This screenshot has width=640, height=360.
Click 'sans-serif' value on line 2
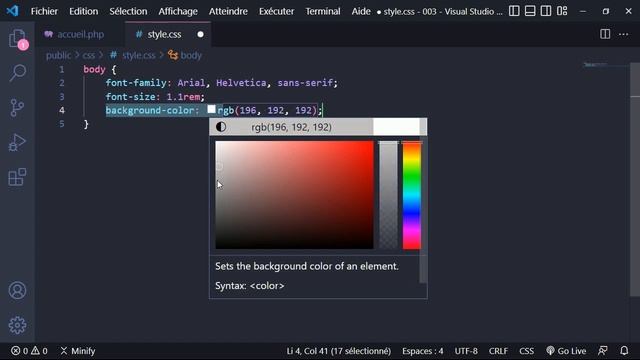pyautogui.click(x=305, y=83)
